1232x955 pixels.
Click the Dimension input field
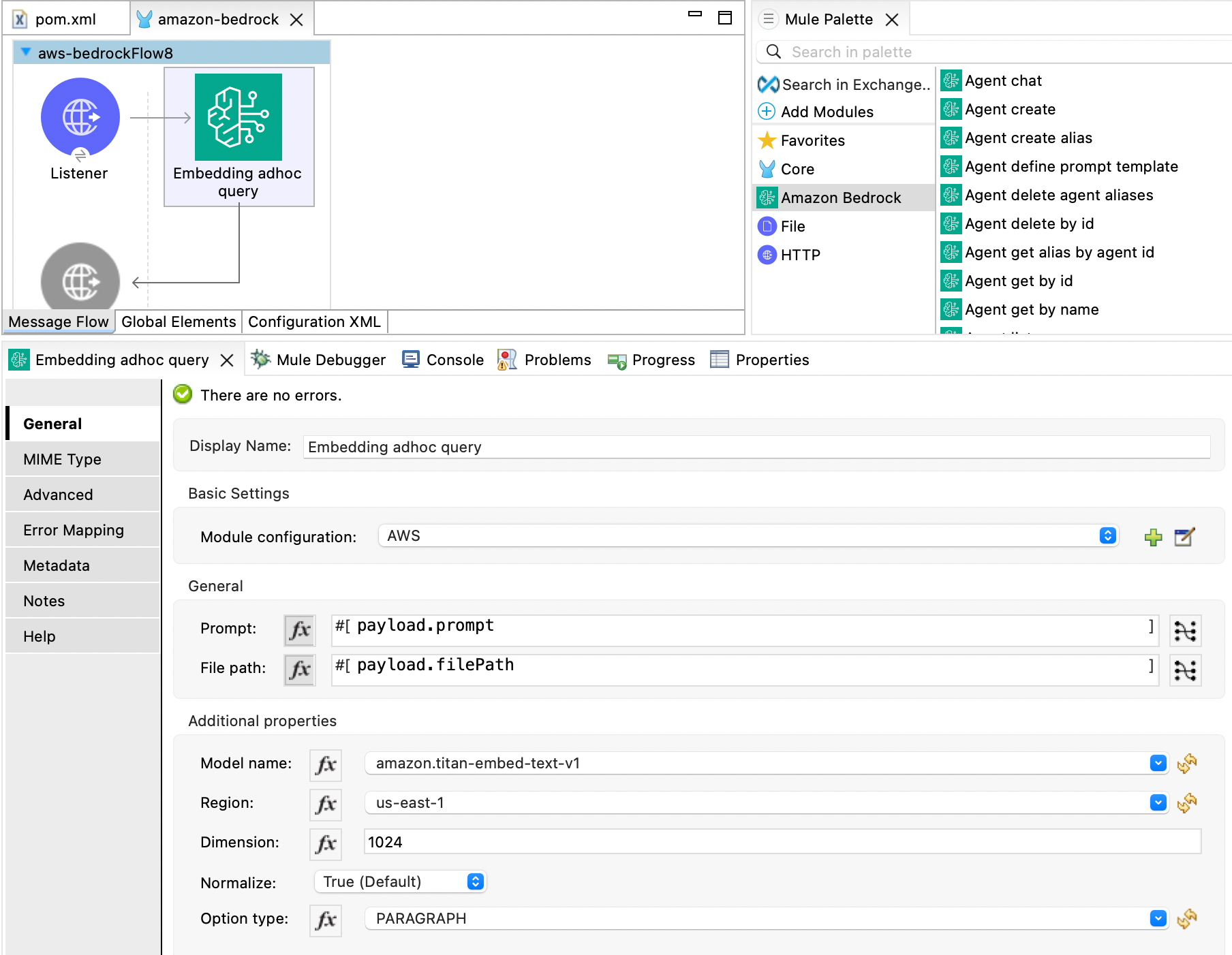(x=782, y=842)
